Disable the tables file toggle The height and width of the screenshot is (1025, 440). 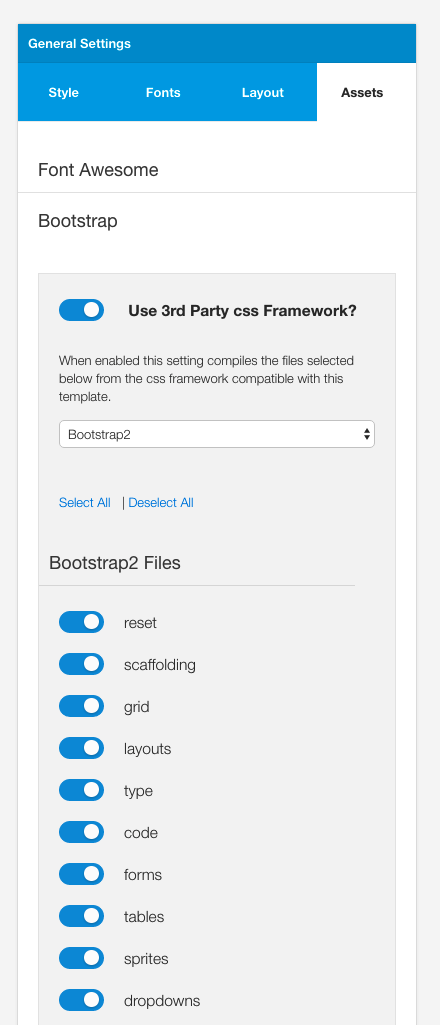tap(82, 916)
